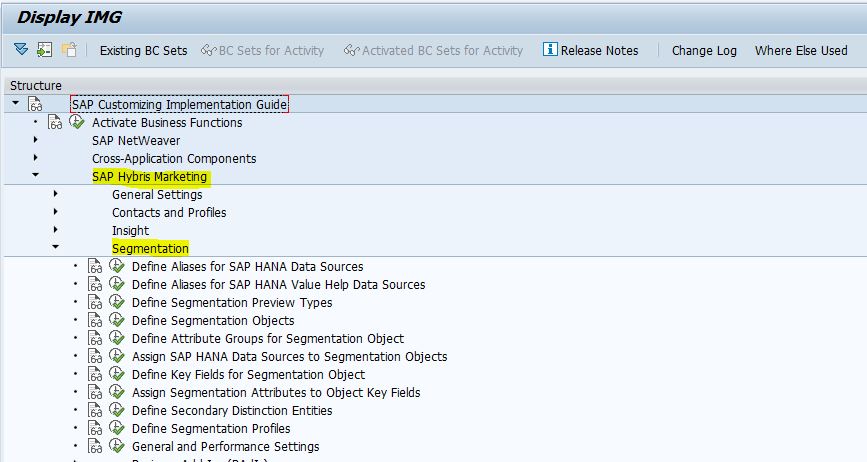Select 'Assign SAP HANA Data Sources to Segmentation Objects' text
867x462 pixels.
pos(290,356)
